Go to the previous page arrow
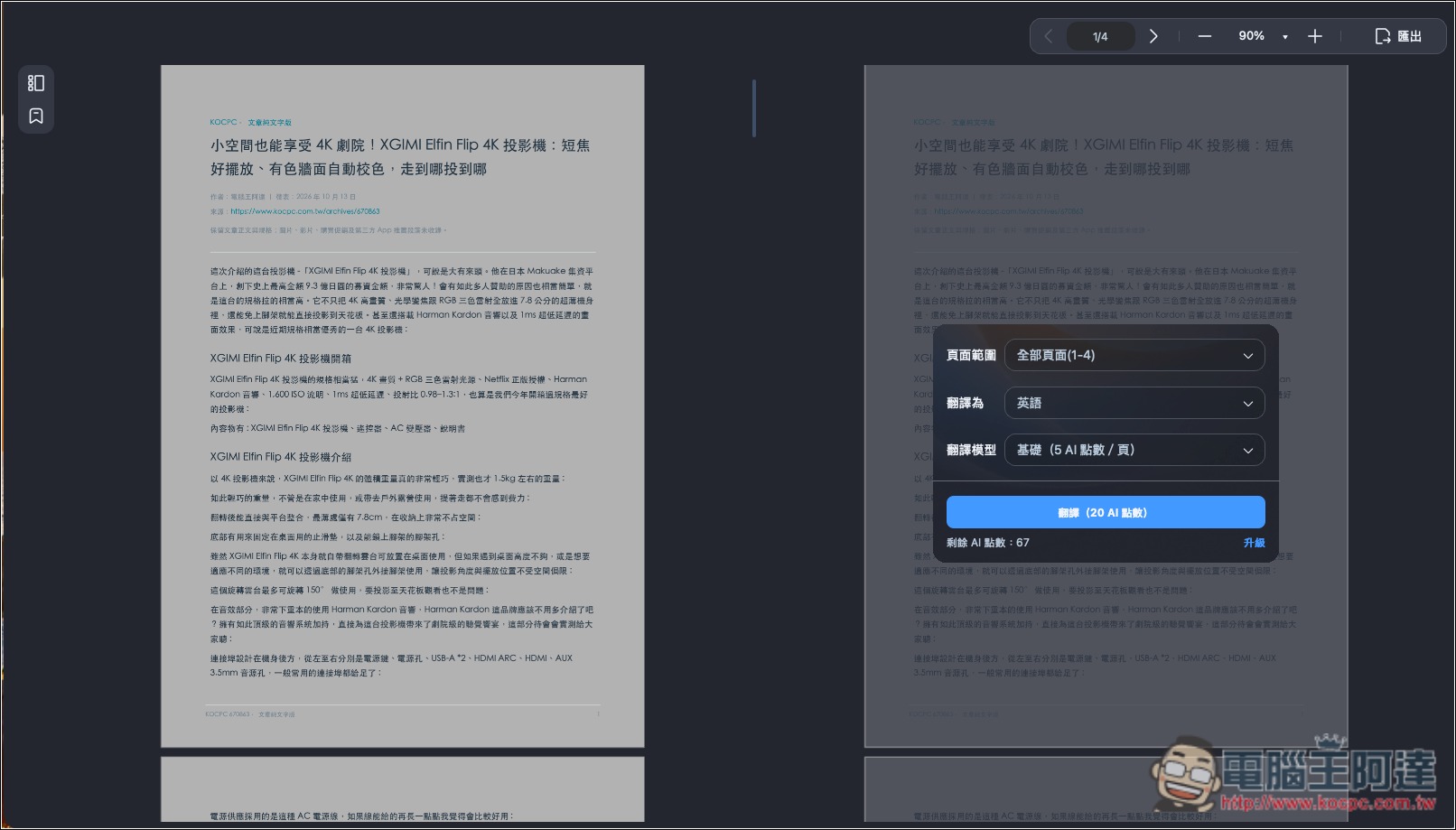 (1049, 36)
